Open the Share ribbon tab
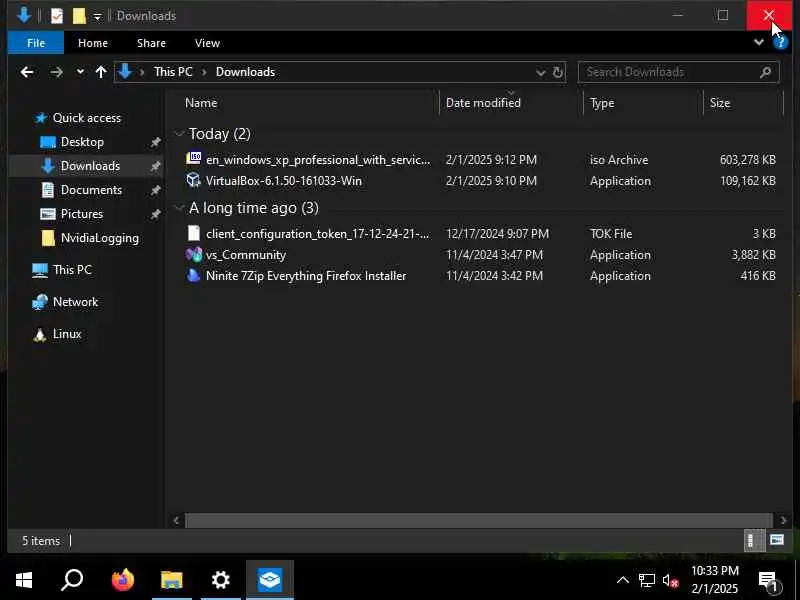800x600 pixels. pyautogui.click(x=151, y=43)
